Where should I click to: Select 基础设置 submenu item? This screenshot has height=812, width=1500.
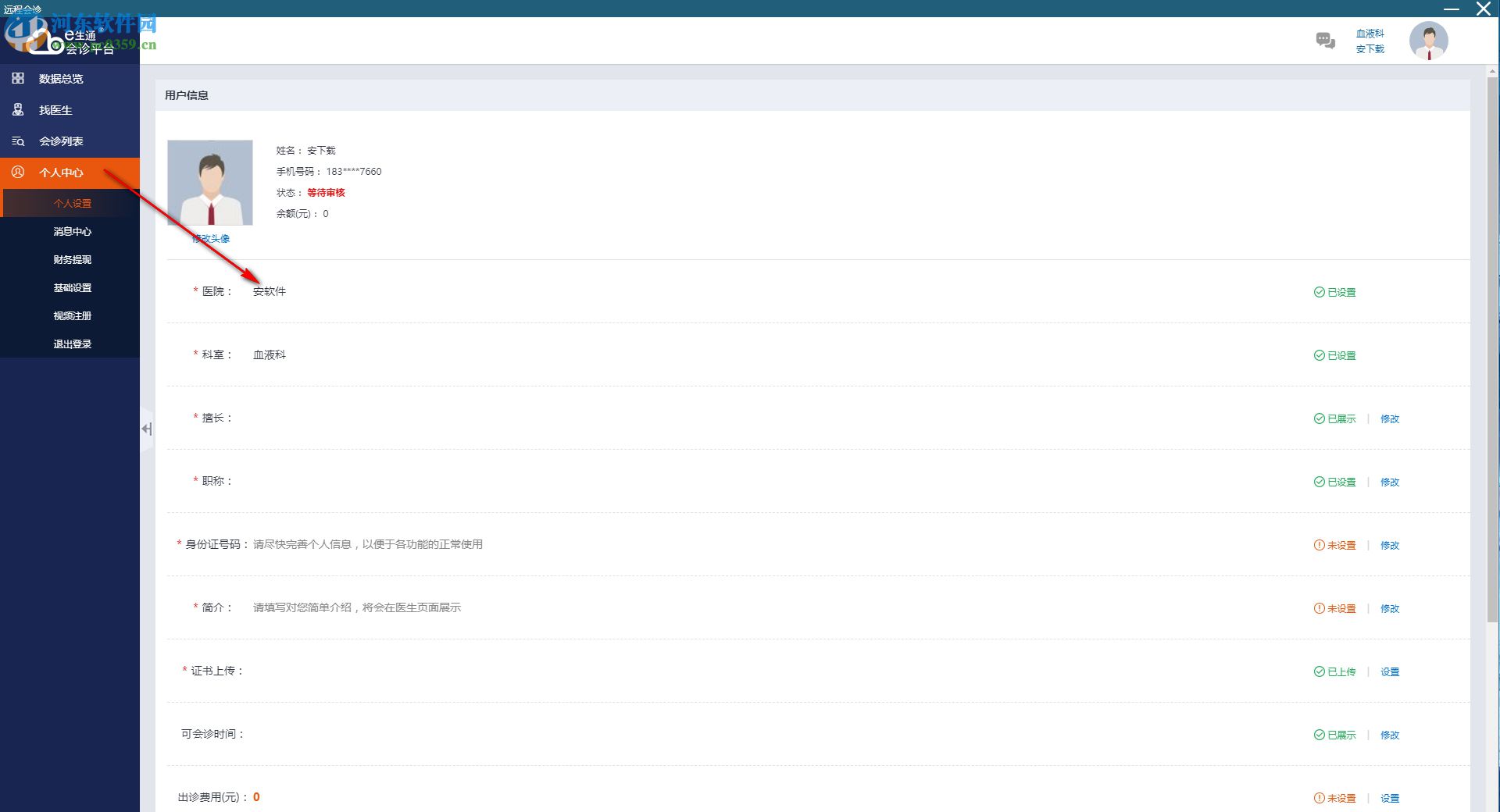(x=71, y=287)
